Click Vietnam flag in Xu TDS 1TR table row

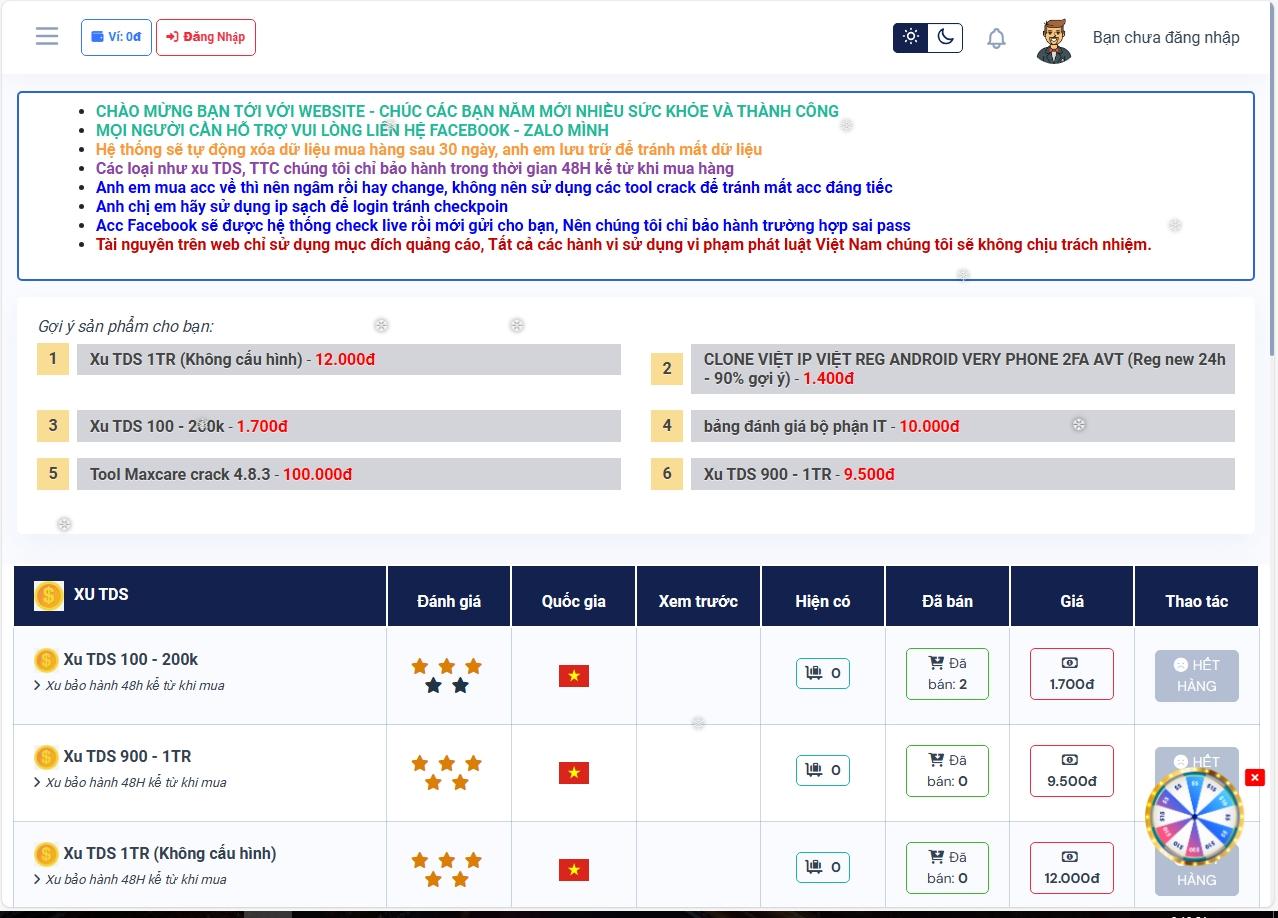[574, 870]
